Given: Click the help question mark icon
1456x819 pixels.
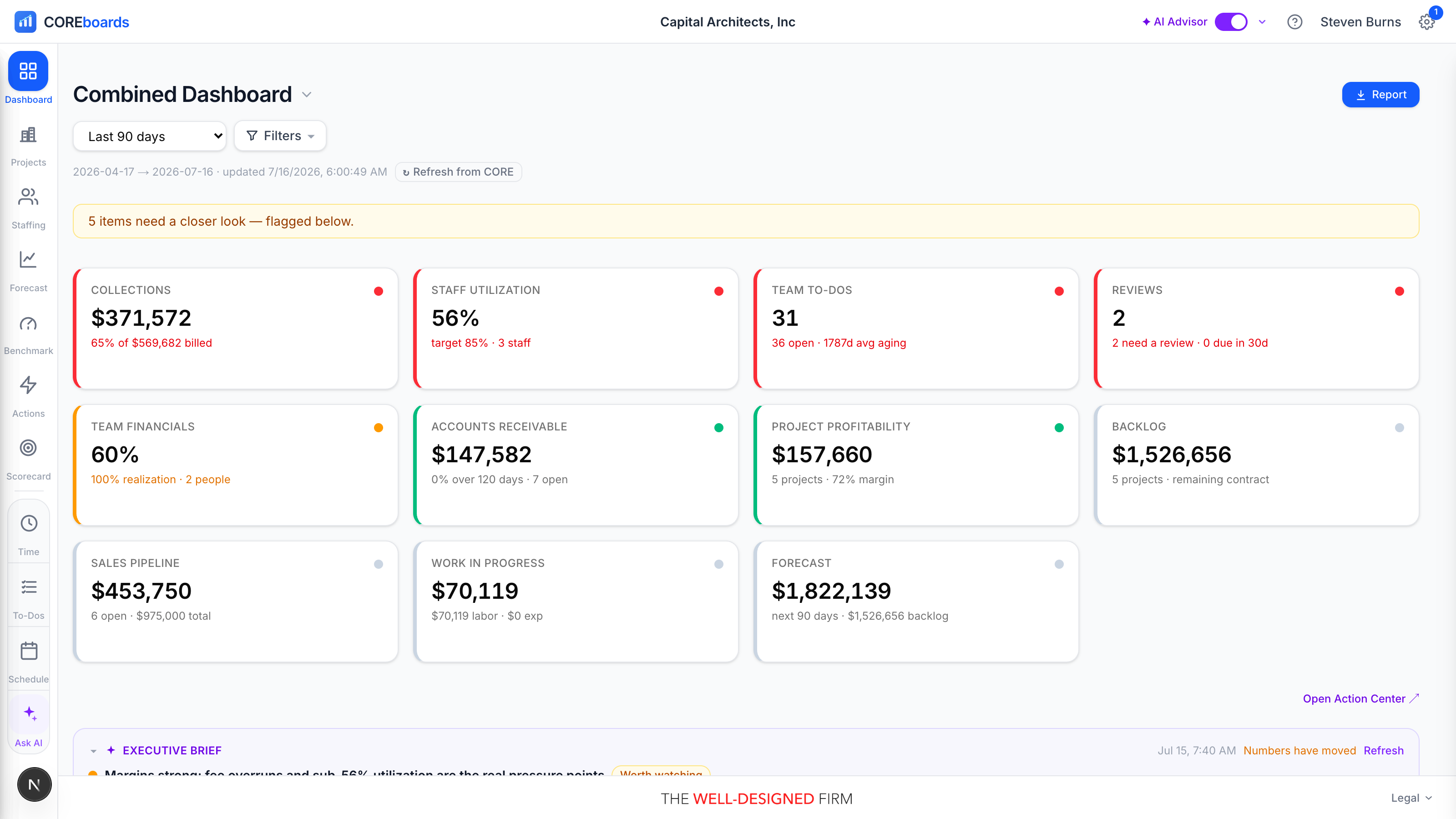Looking at the screenshot, I should click(1294, 22).
